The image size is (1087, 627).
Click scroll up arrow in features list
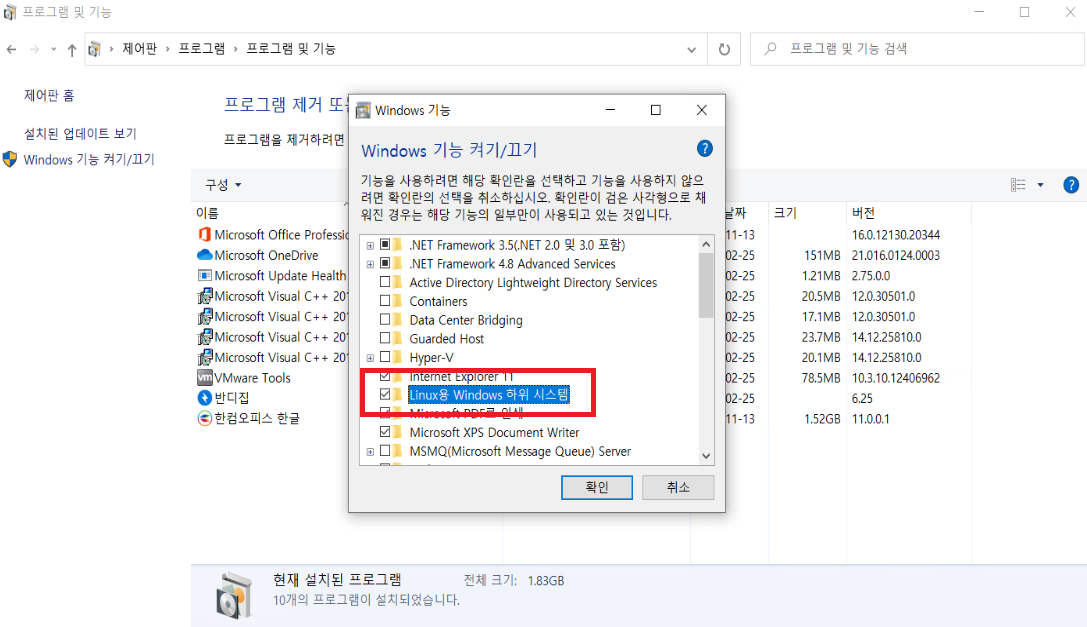tap(706, 244)
